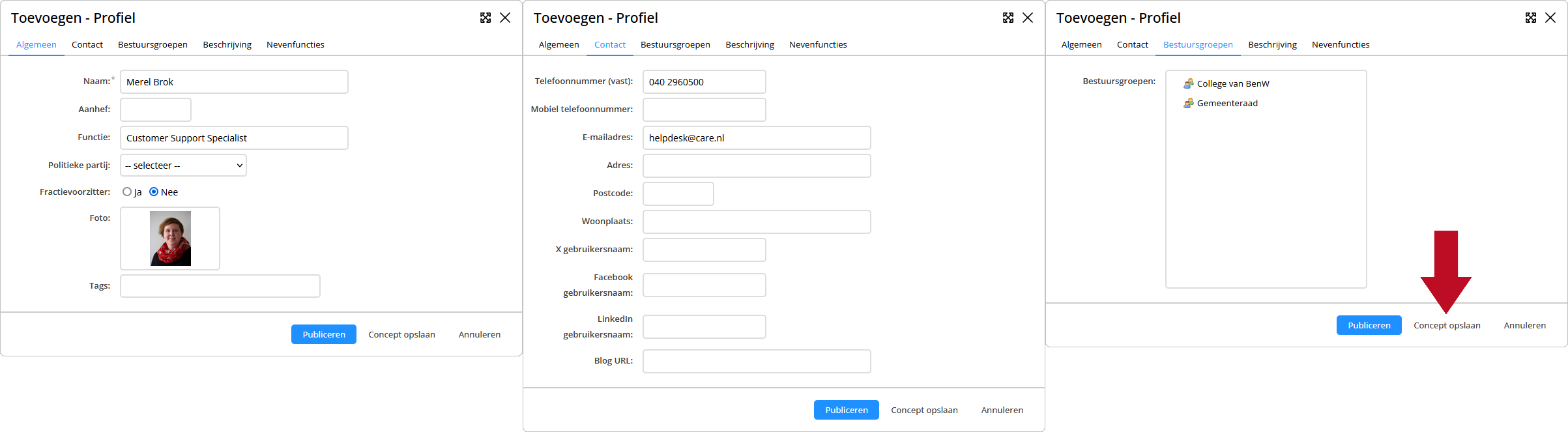Click Publiceren in the first dialog
This screenshot has width=1568, height=432.
tap(324, 334)
